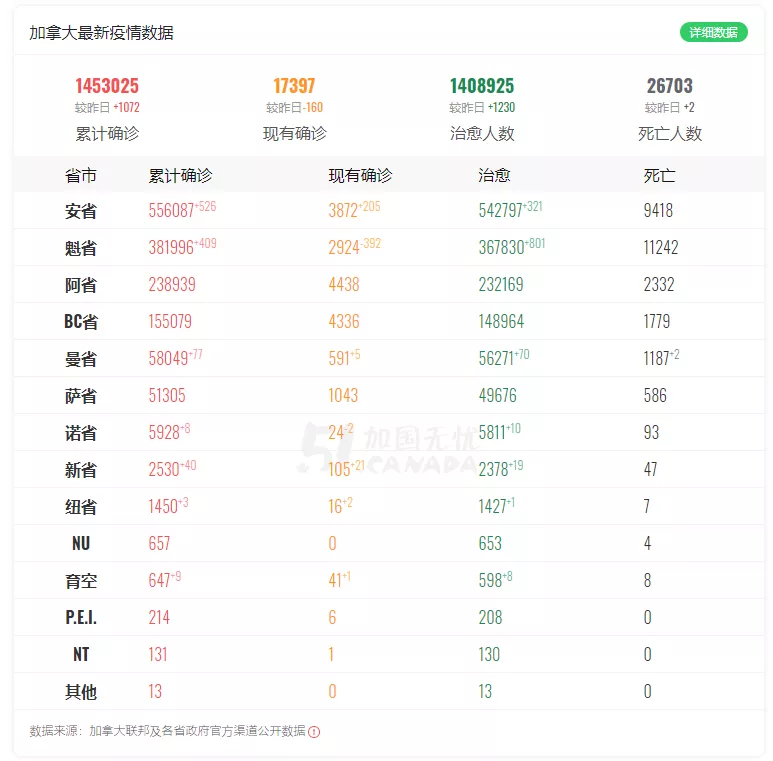Select the 诺省 row name
This screenshot has width=773, height=761.
(x=81, y=433)
